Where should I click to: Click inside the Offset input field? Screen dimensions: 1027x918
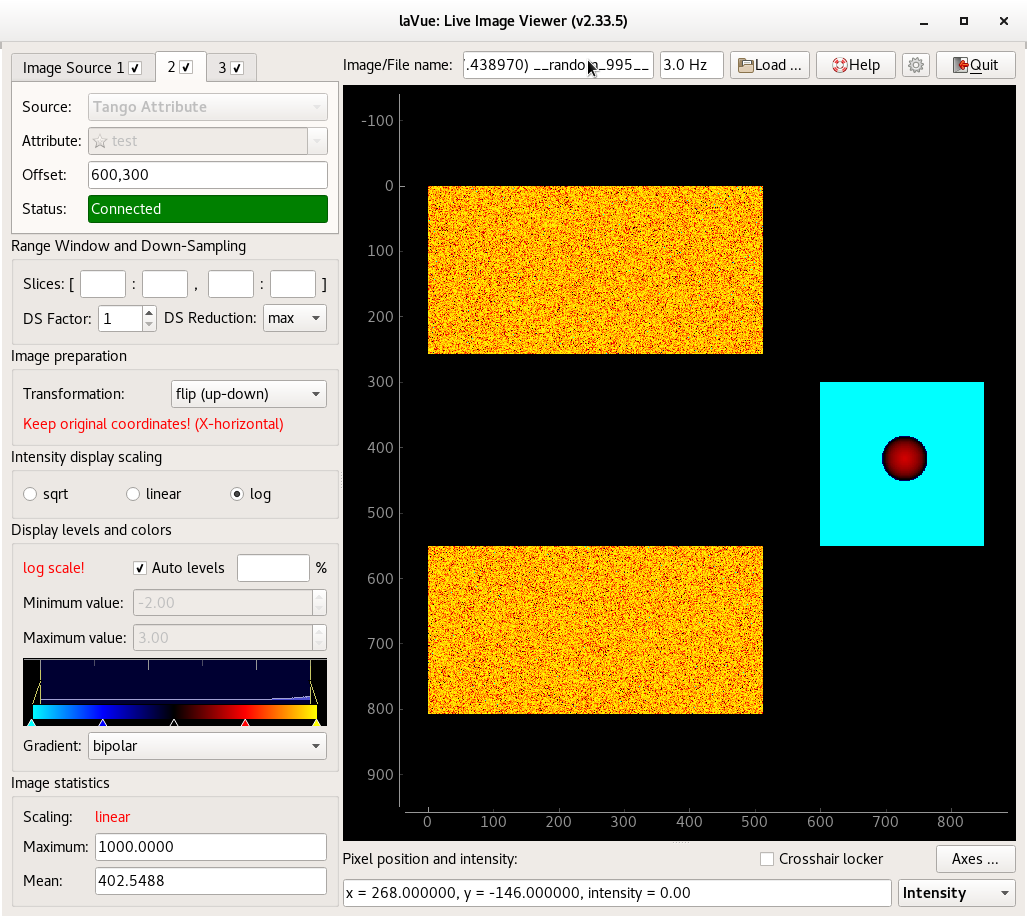pyautogui.click(x=207, y=174)
